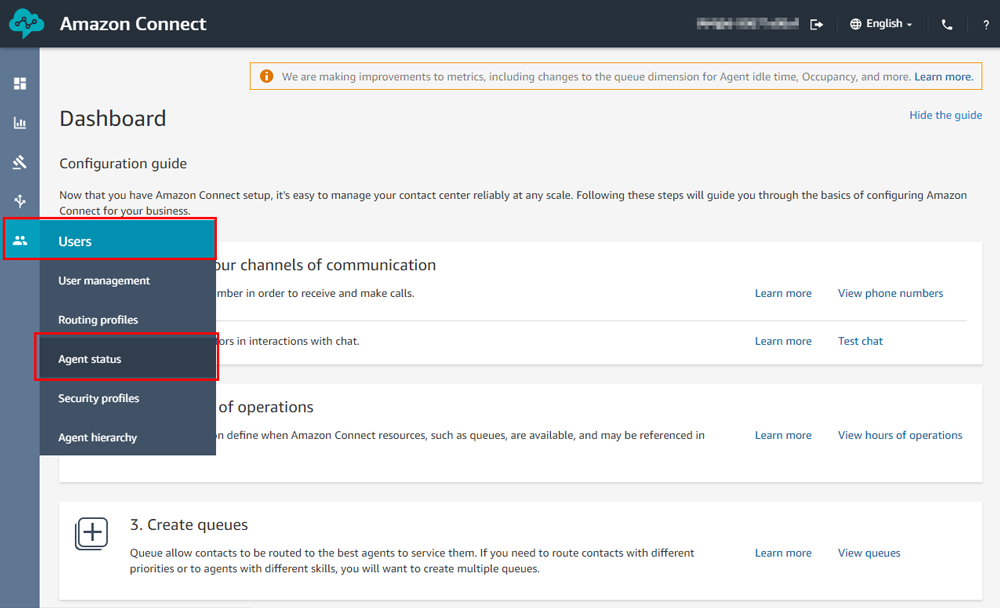
Task: Click the orange info icon in banner
Action: pos(267,77)
